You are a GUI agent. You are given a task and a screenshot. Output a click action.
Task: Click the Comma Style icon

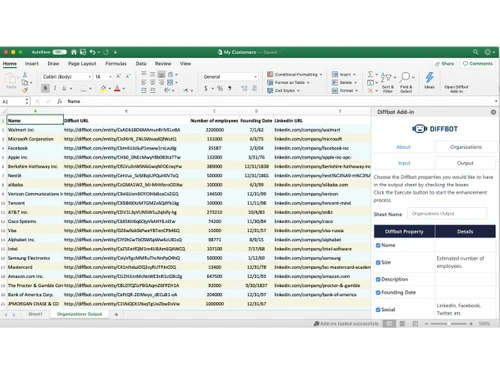click(230, 88)
